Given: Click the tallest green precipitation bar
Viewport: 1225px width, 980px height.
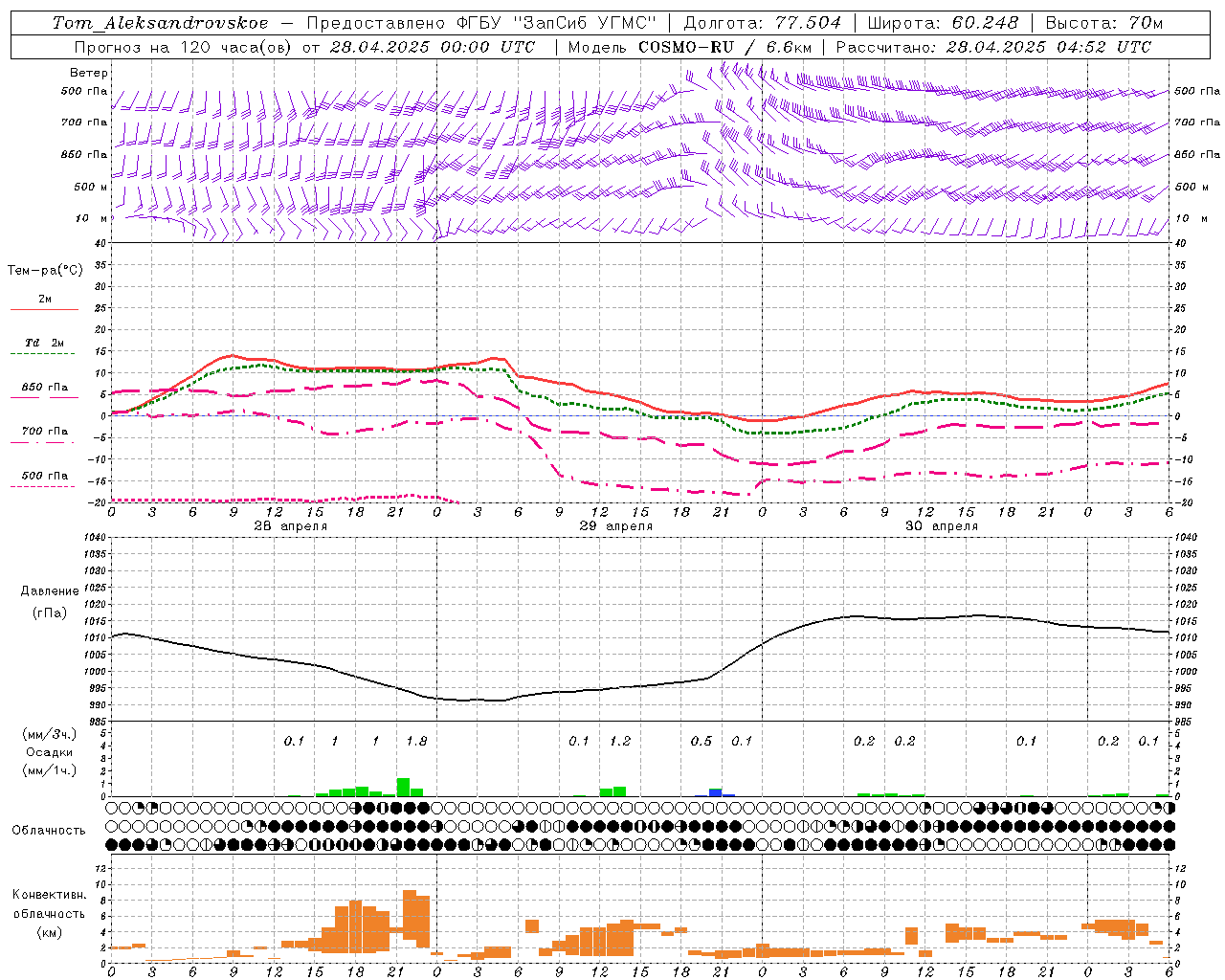Looking at the screenshot, I should pyautogui.click(x=403, y=787).
